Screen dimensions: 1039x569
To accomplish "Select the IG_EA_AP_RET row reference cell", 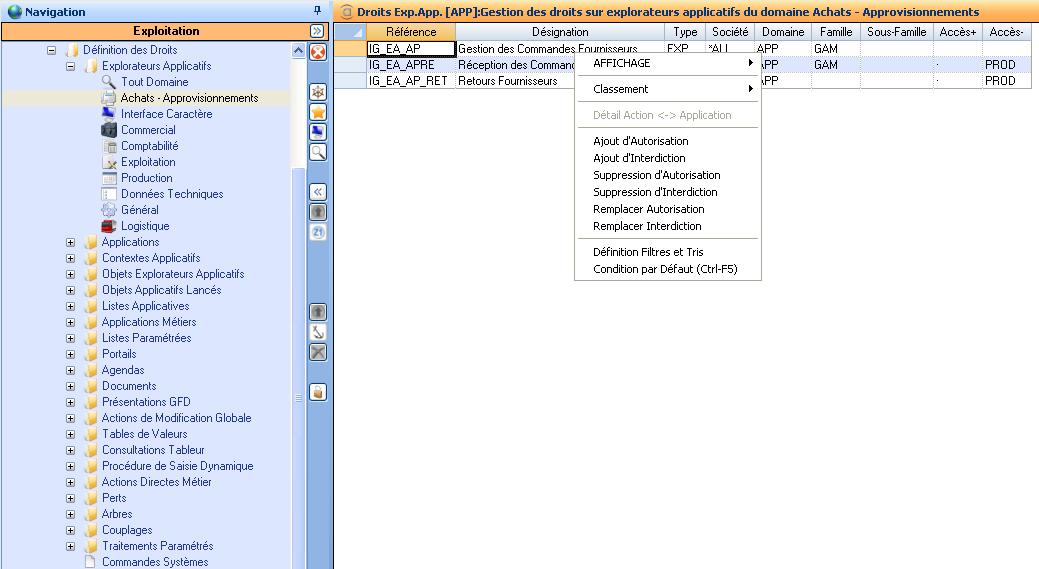I will (410, 81).
